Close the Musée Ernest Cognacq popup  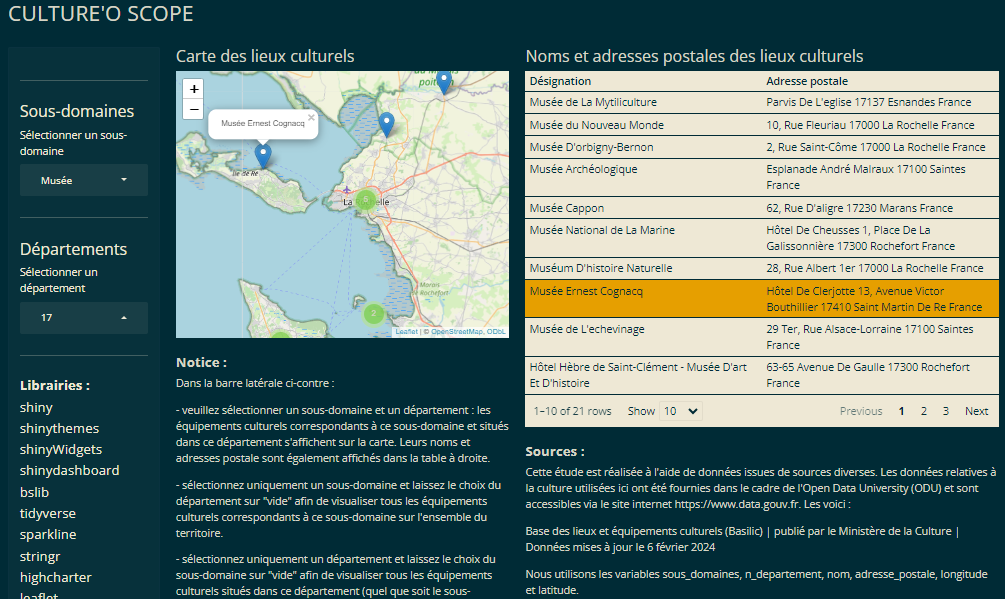click(x=311, y=117)
